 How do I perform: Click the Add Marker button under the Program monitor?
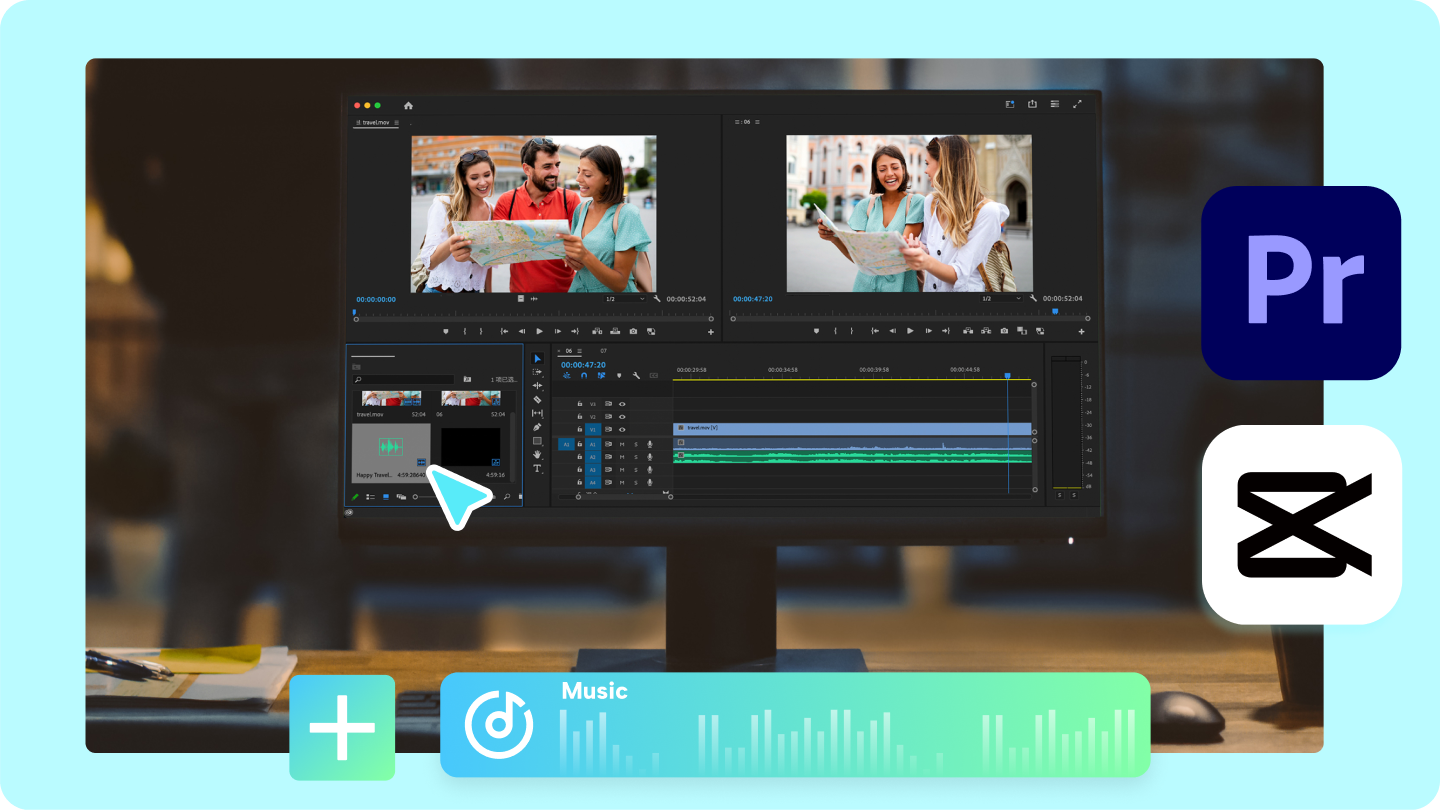coord(817,331)
